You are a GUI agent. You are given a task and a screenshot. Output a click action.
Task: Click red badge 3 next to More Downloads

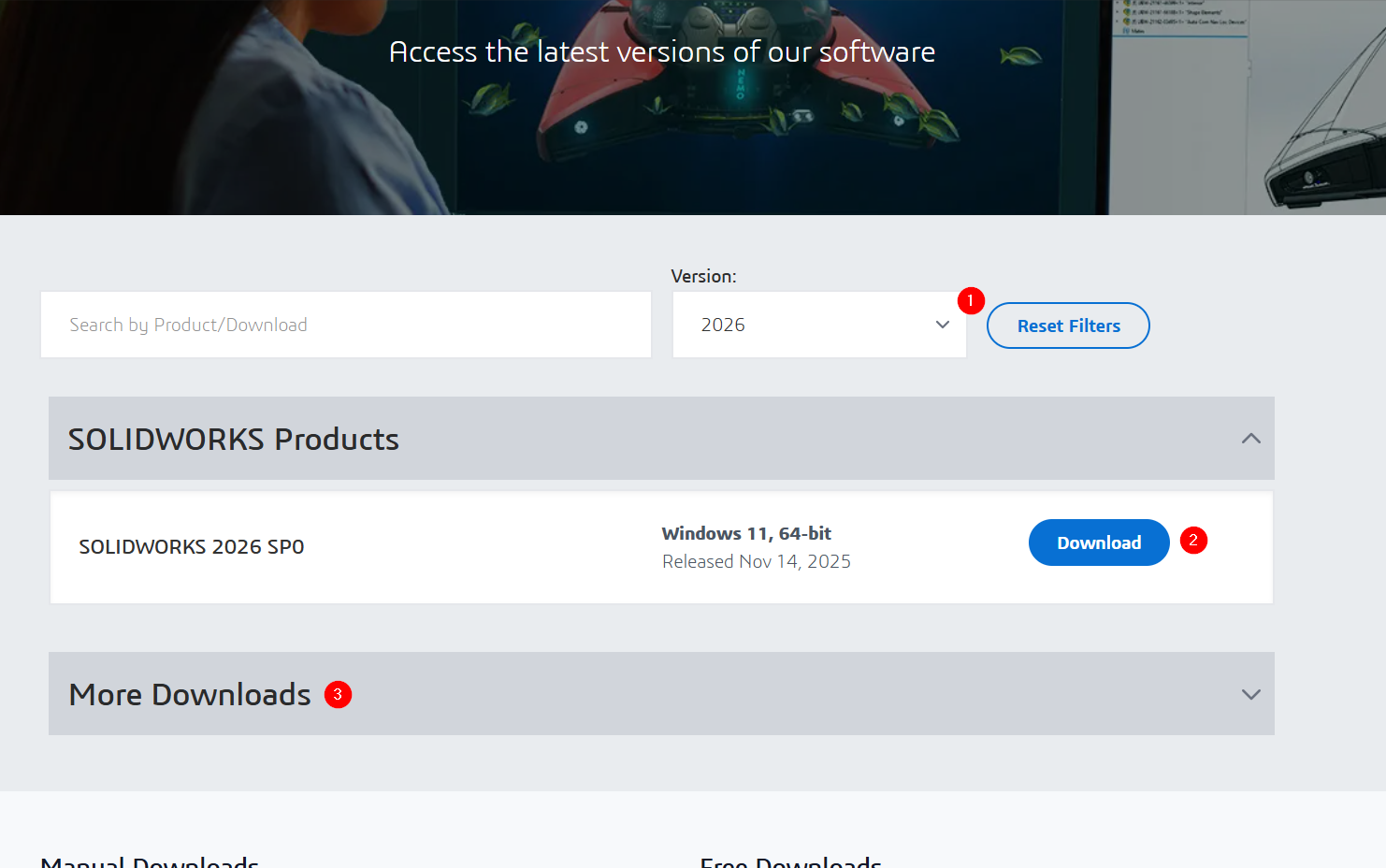pyautogui.click(x=338, y=694)
